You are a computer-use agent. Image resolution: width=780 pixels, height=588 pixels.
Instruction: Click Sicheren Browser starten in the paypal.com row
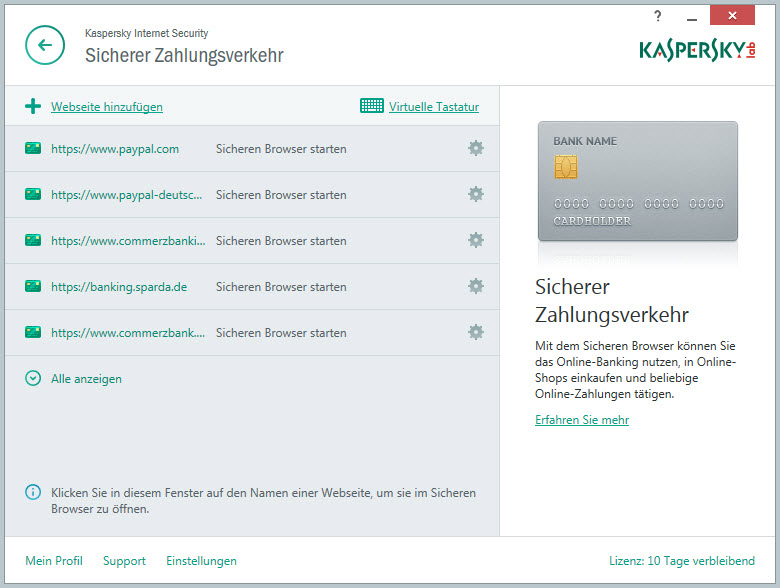tap(281, 149)
